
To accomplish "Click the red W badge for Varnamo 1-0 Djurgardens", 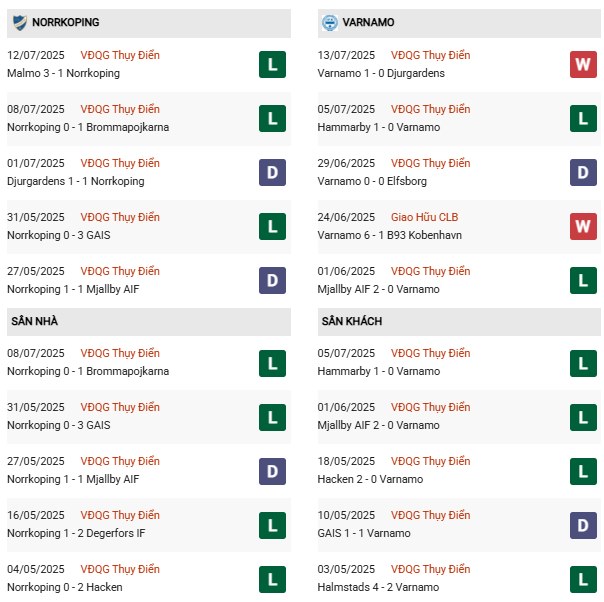I will tap(583, 65).
